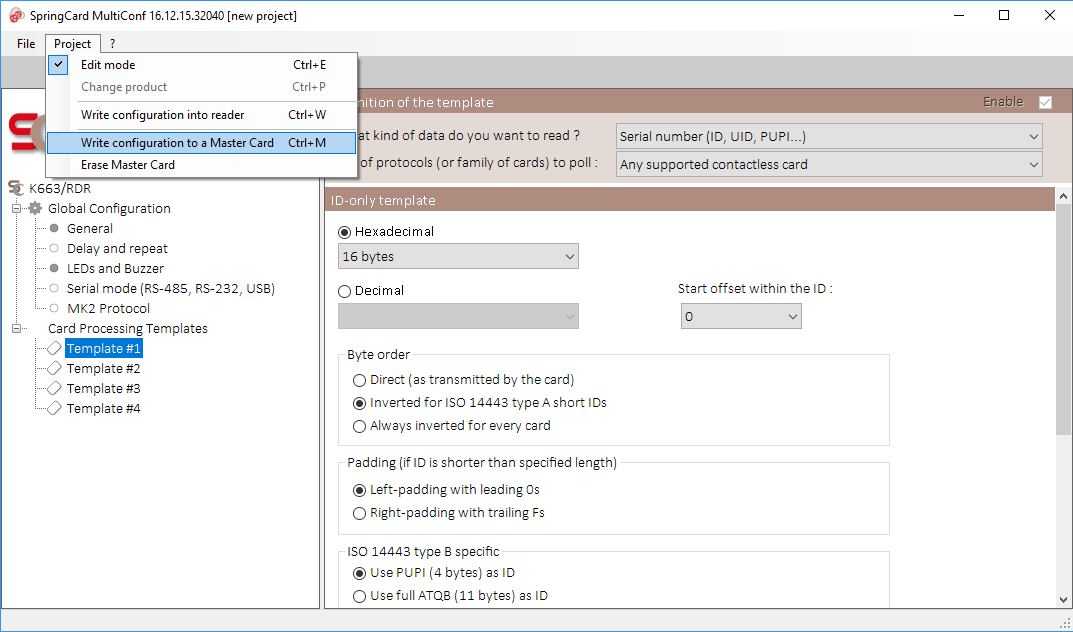Click the tag icon of Template #2
1073x632 pixels.
point(54,369)
